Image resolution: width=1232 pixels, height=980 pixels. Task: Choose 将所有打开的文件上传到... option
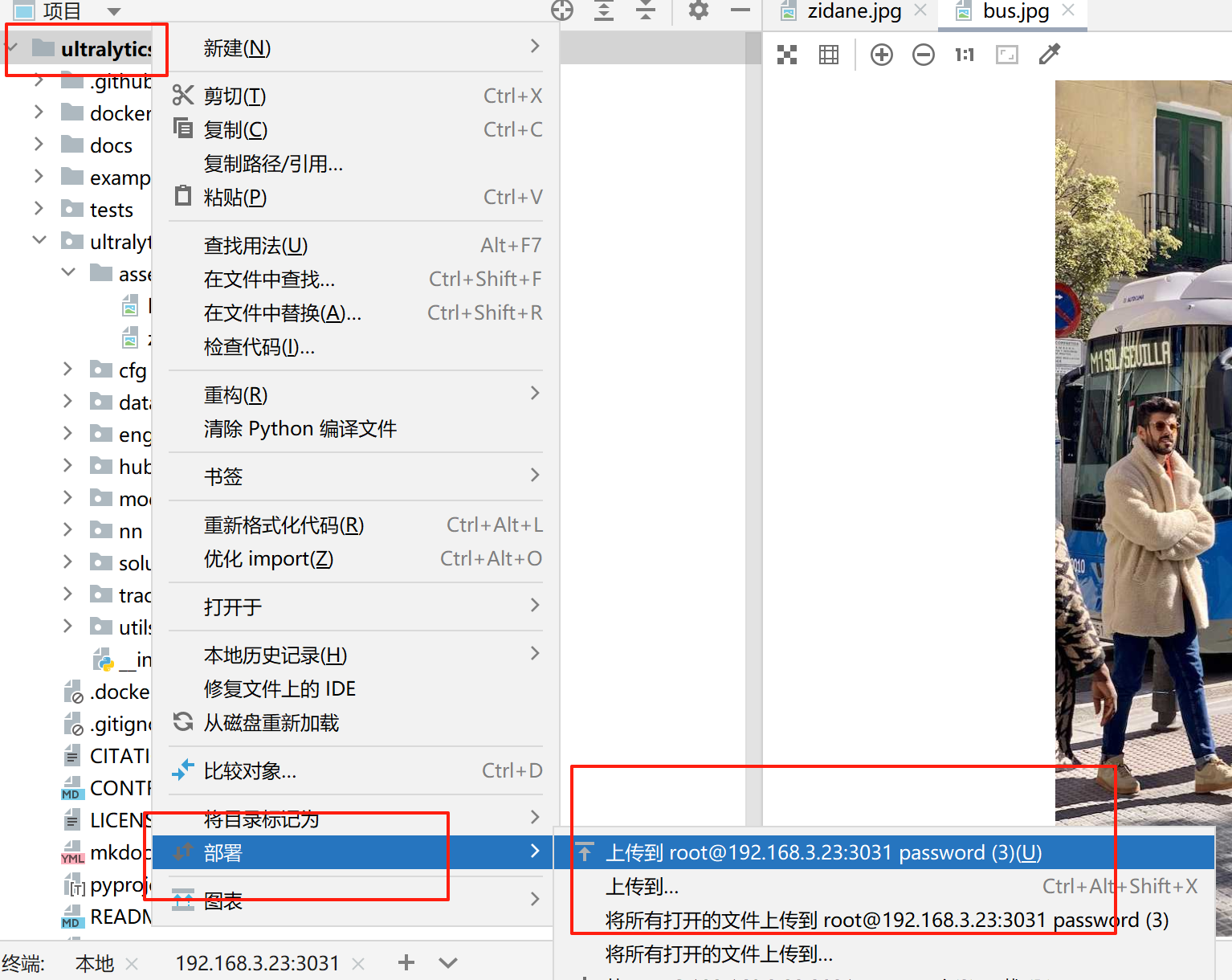pos(719,954)
